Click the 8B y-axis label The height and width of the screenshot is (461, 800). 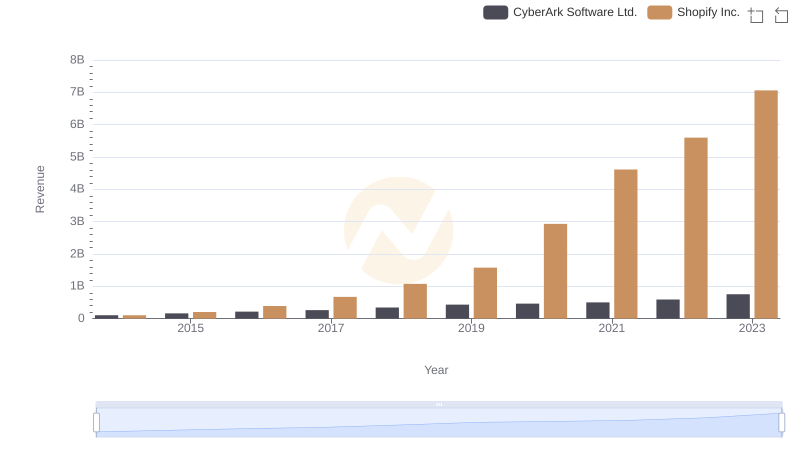(77, 60)
